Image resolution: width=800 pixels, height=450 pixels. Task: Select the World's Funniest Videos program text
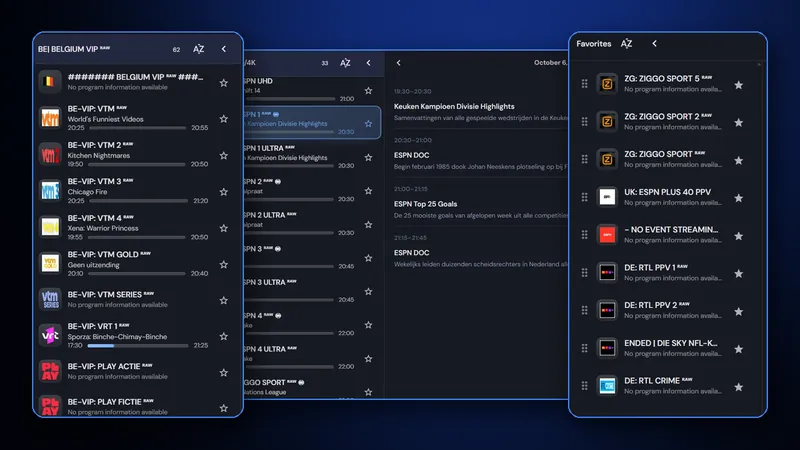[106, 119]
